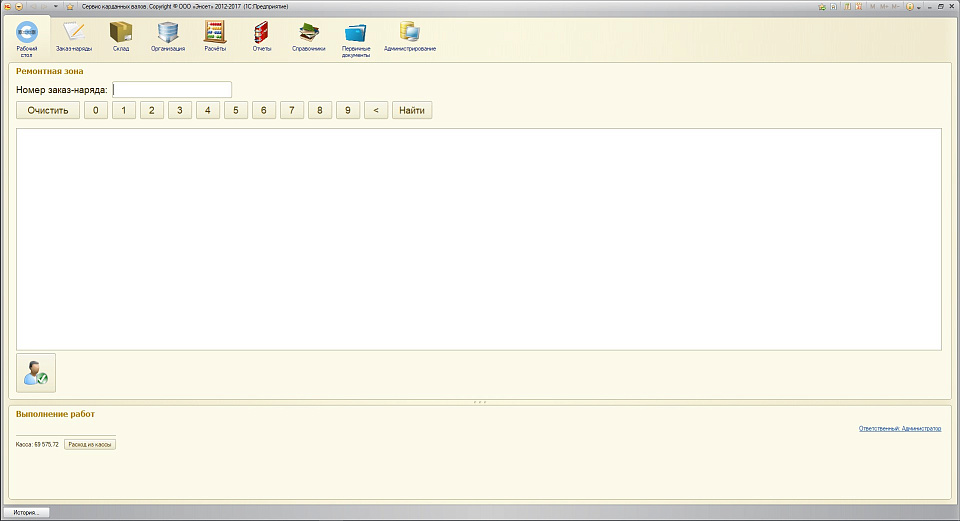Expand the navigation history dropdown arrow in title bar
The image size is (960, 521).
[x=56, y=6]
